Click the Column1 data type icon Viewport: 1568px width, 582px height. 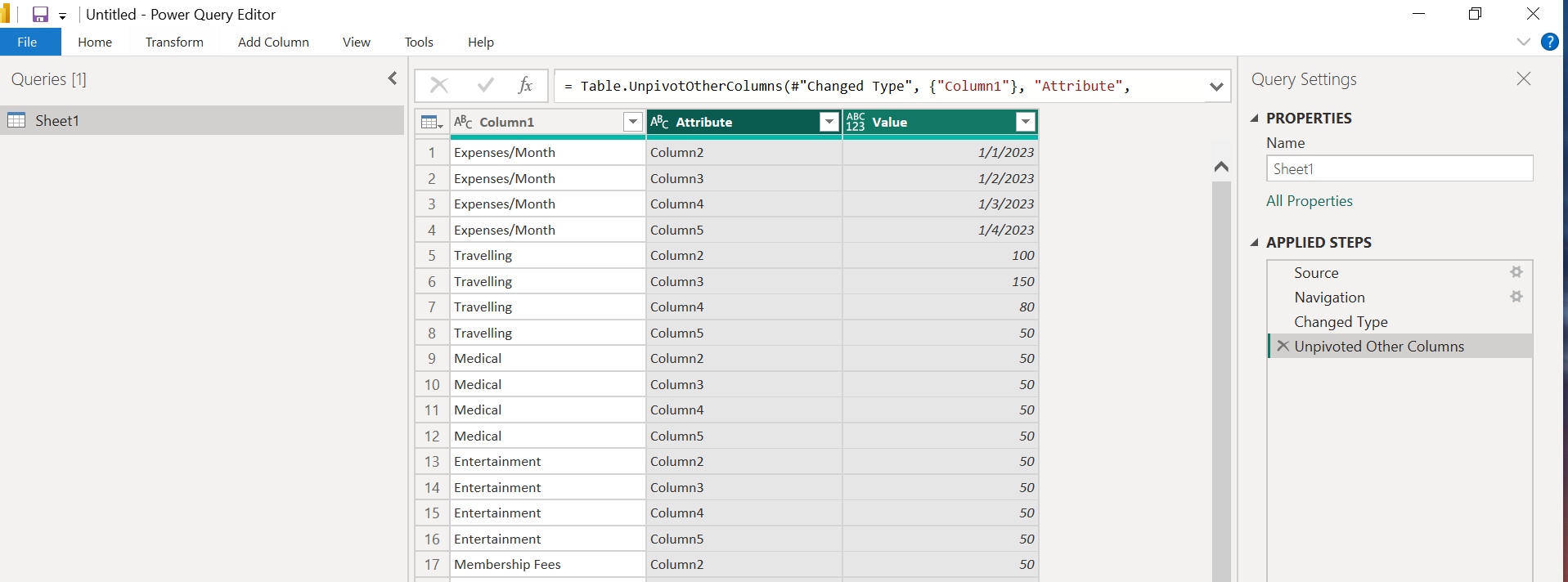(463, 122)
